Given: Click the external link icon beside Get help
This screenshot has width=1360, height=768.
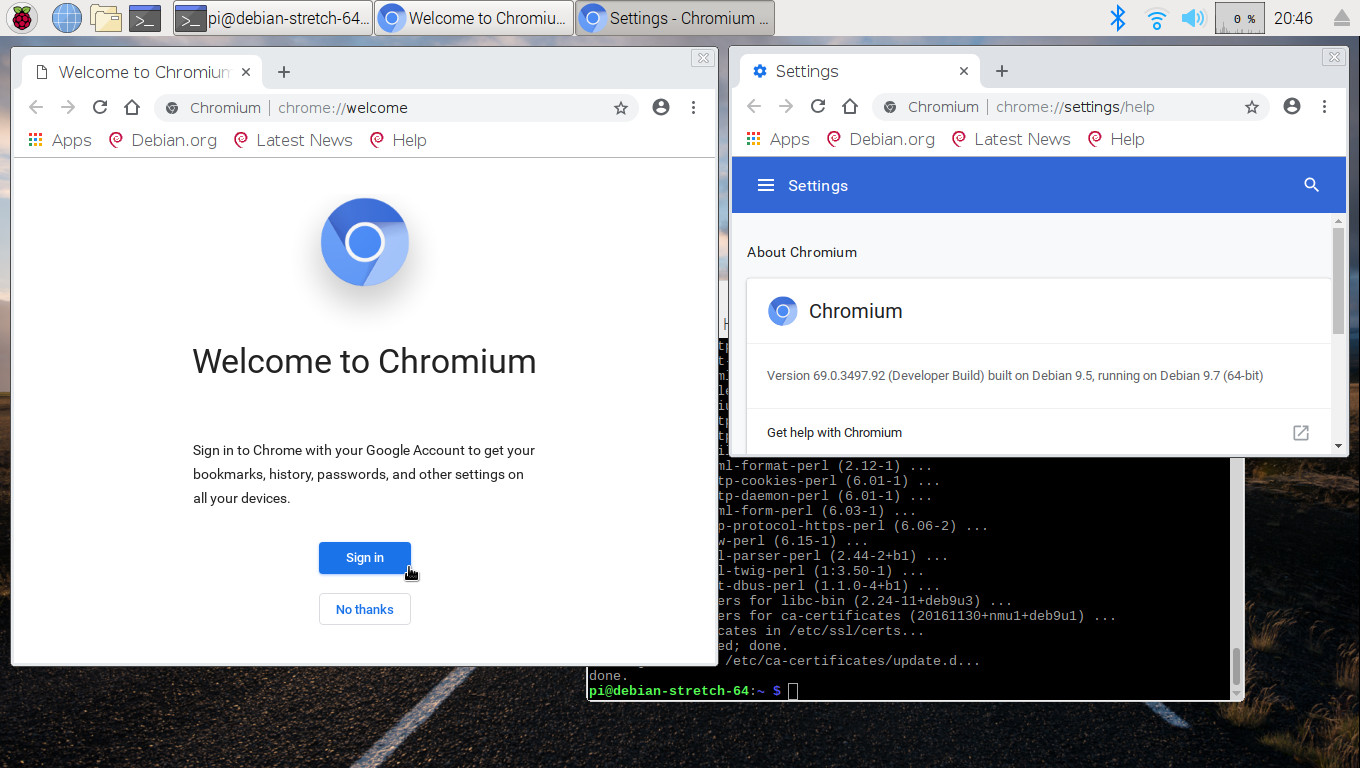Looking at the screenshot, I should pos(1301,432).
